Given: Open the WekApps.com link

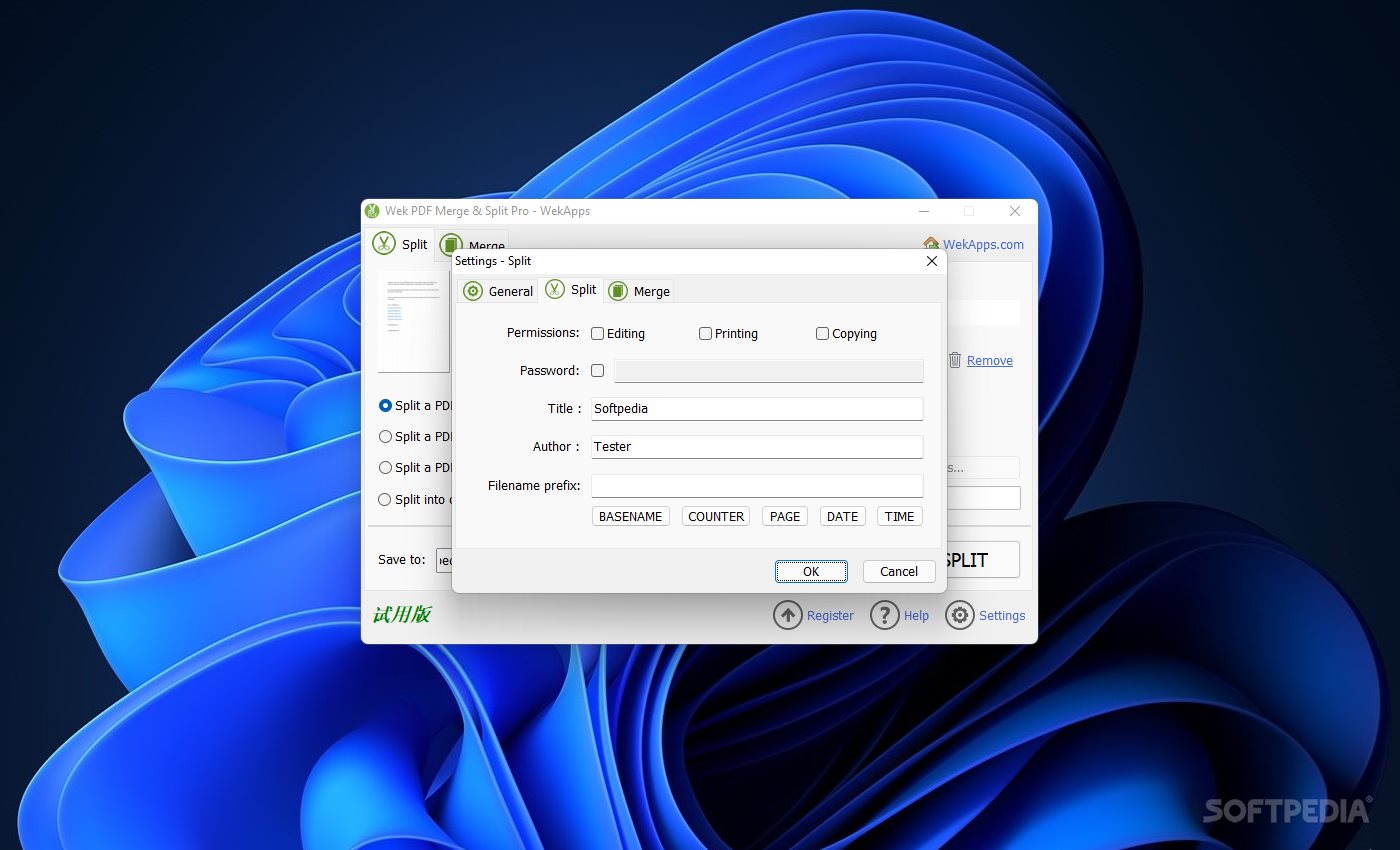Looking at the screenshot, I should [983, 244].
